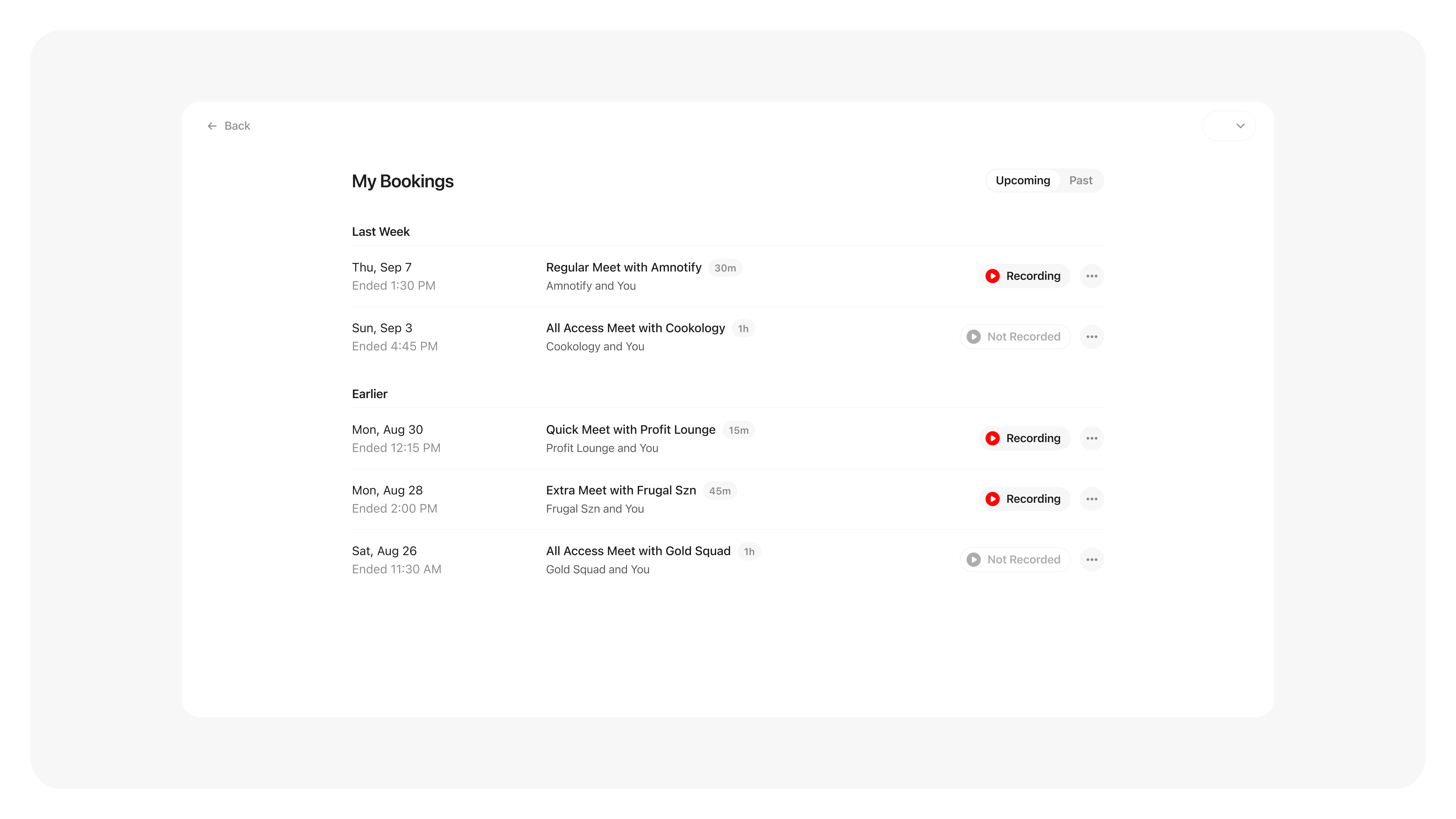Open more options for Profit Lounge meeting

click(1091, 438)
